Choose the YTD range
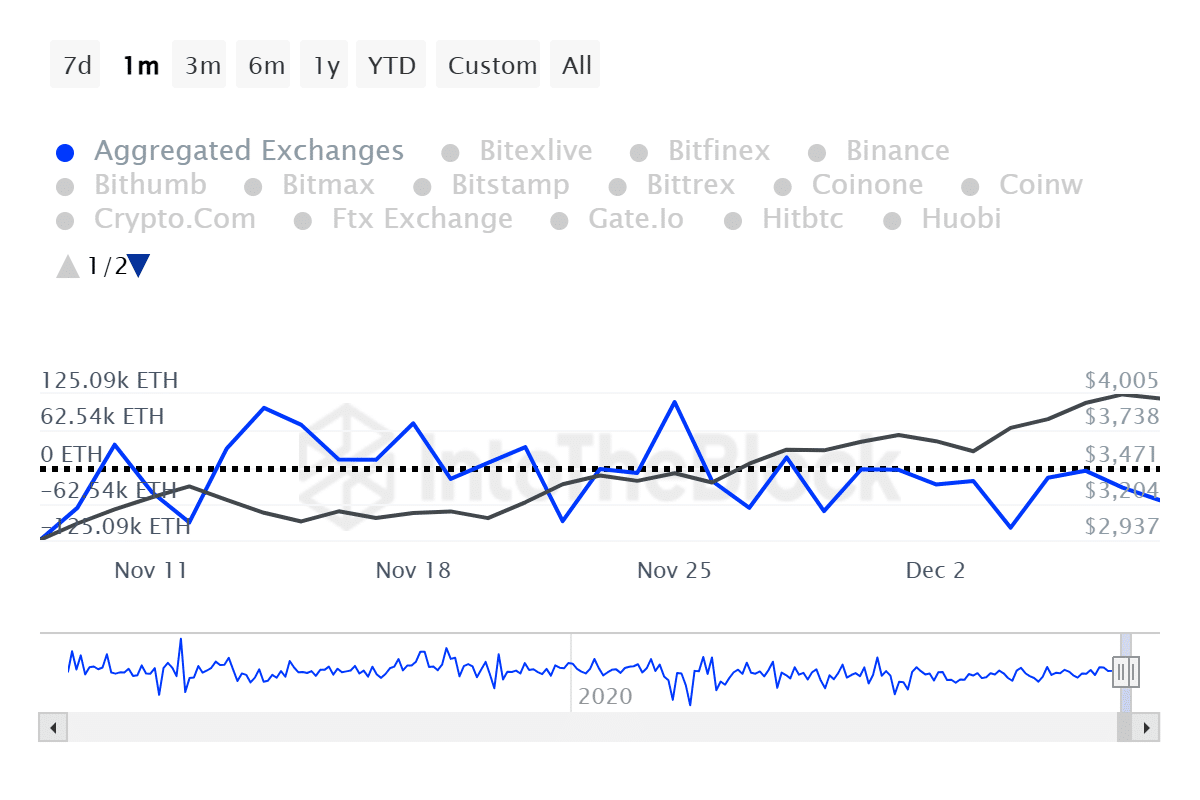This screenshot has height=800, width=1200. pyautogui.click(x=391, y=66)
